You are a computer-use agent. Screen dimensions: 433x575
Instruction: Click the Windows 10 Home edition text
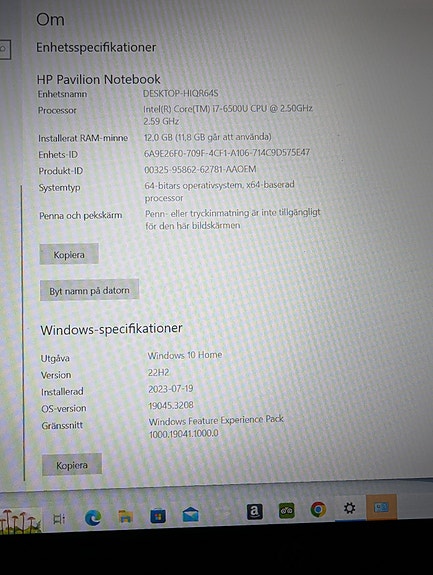(185, 355)
